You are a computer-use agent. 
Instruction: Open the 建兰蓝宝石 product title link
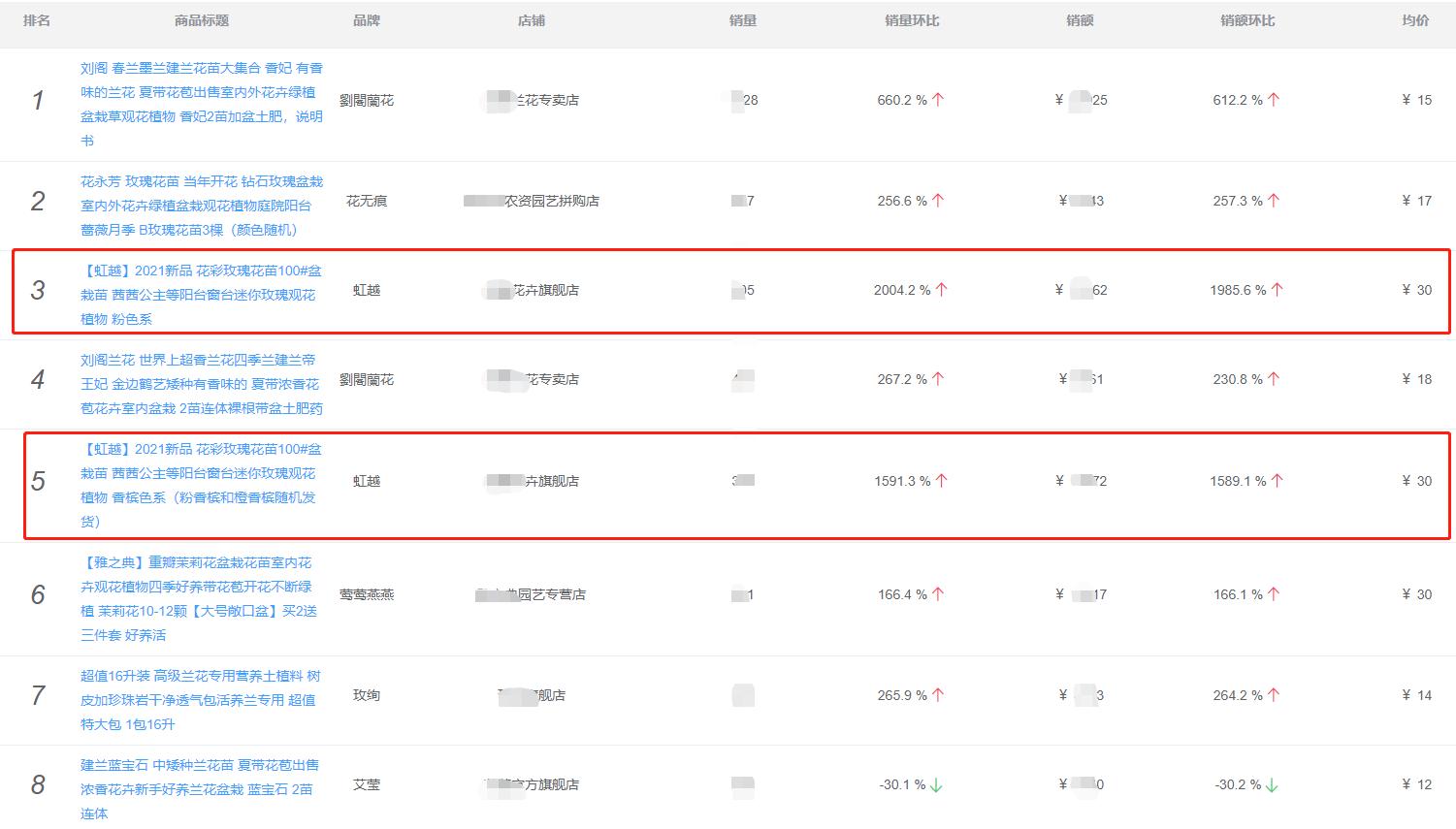(x=200, y=789)
